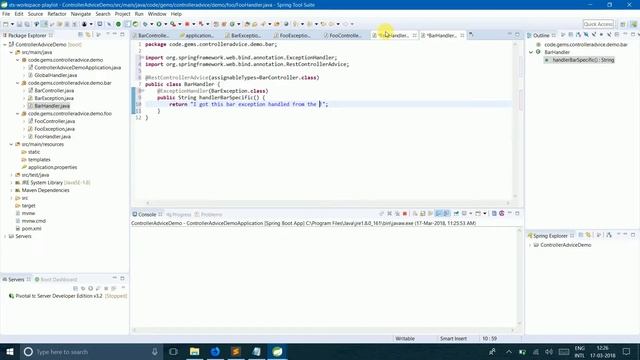Collapse All in Spring Explorer toolbar

click(580, 236)
